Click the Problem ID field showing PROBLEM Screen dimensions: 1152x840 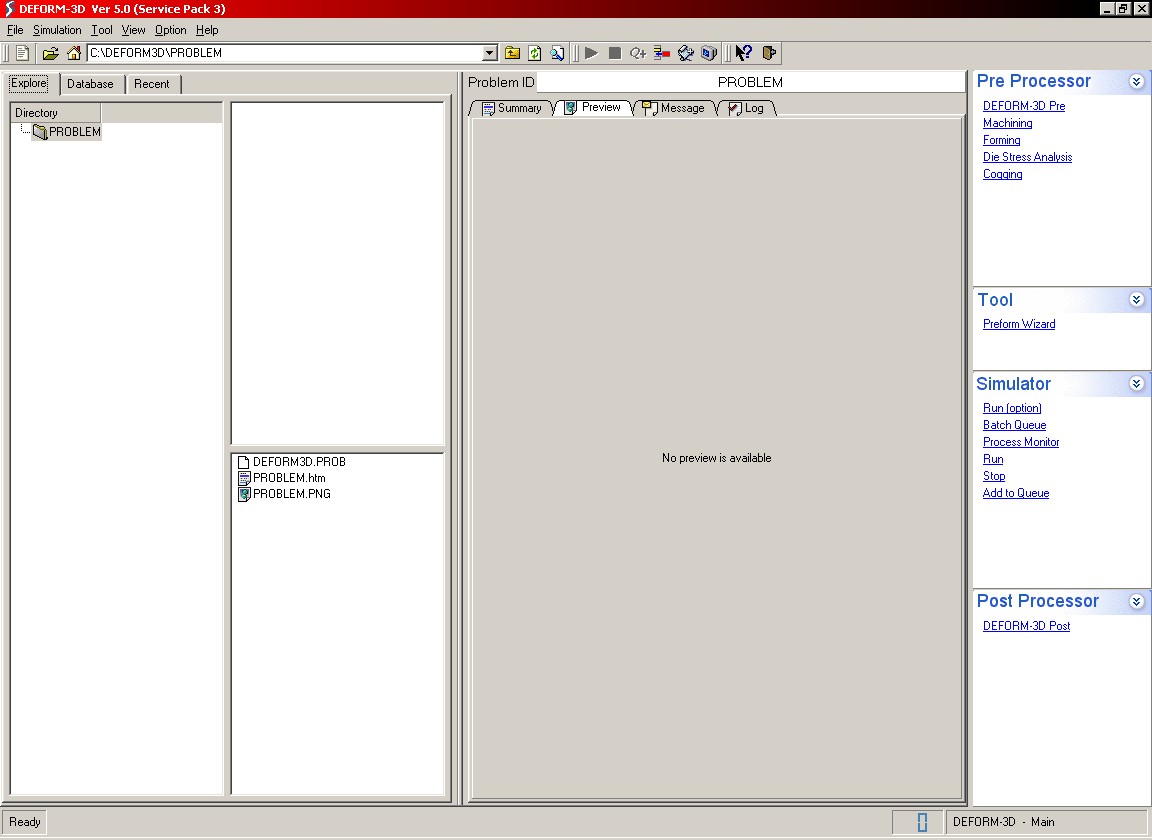750,82
